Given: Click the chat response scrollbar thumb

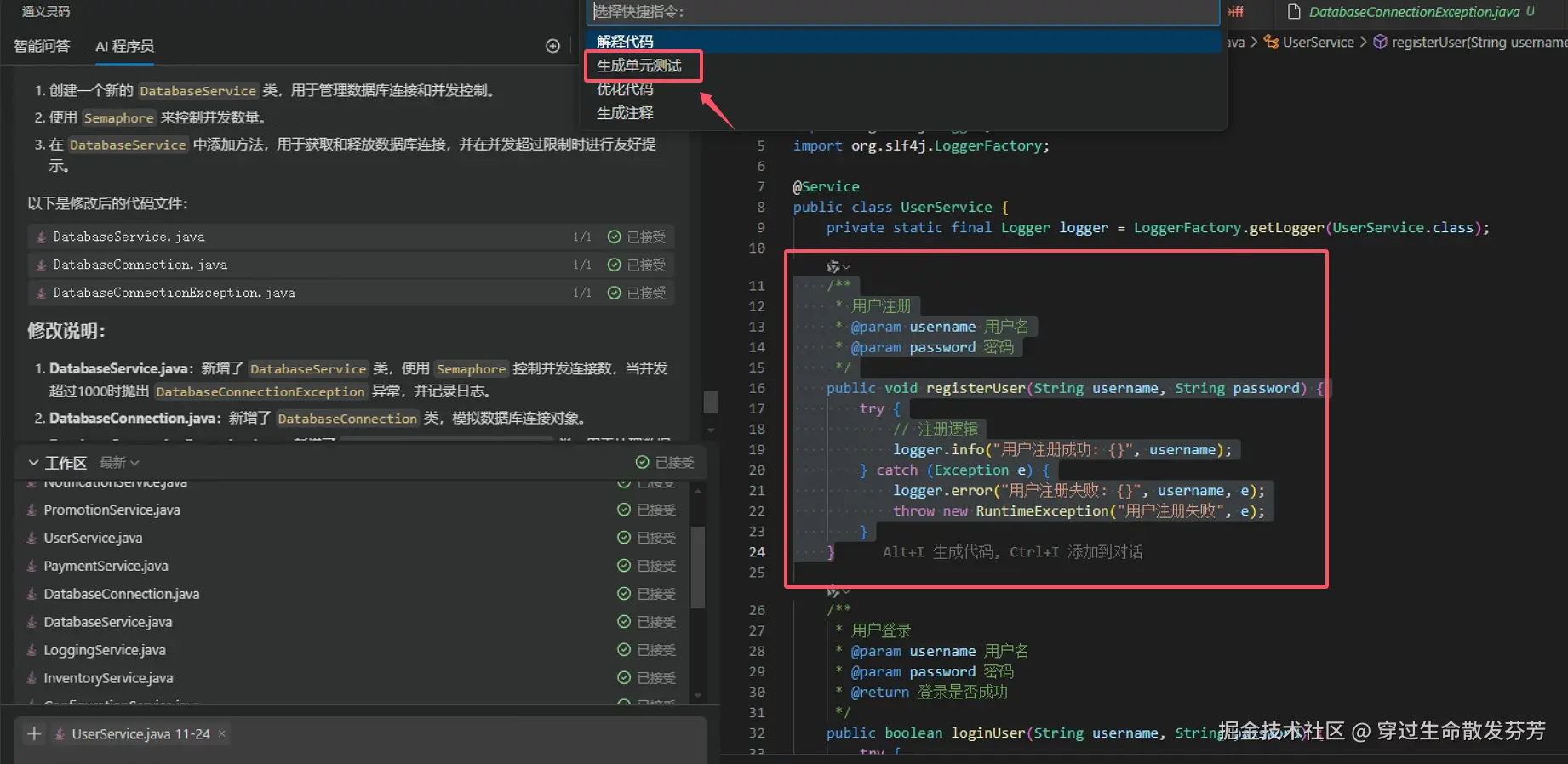Looking at the screenshot, I should tap(711, 401).
